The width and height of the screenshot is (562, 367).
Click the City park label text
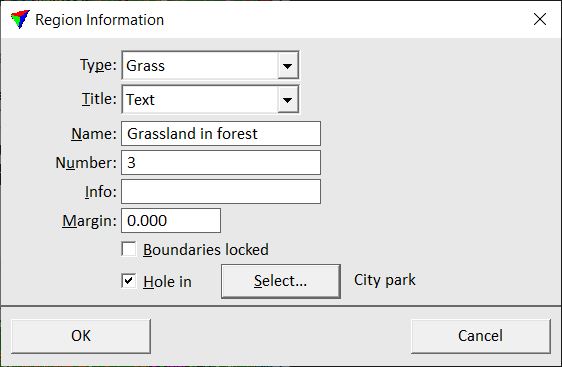pos(385,280)
